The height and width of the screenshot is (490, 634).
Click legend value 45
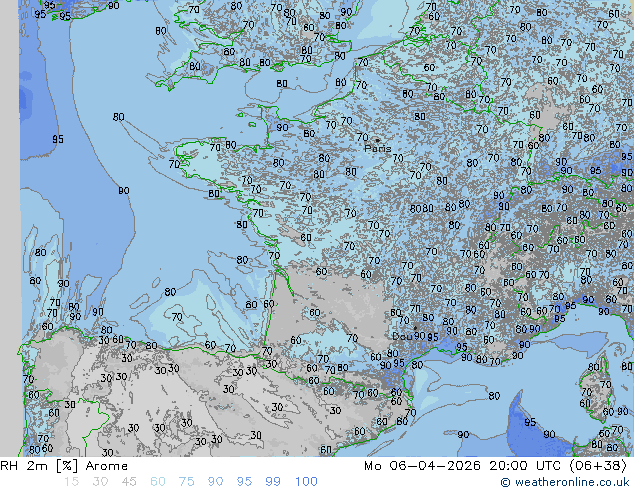click(129, 482)
